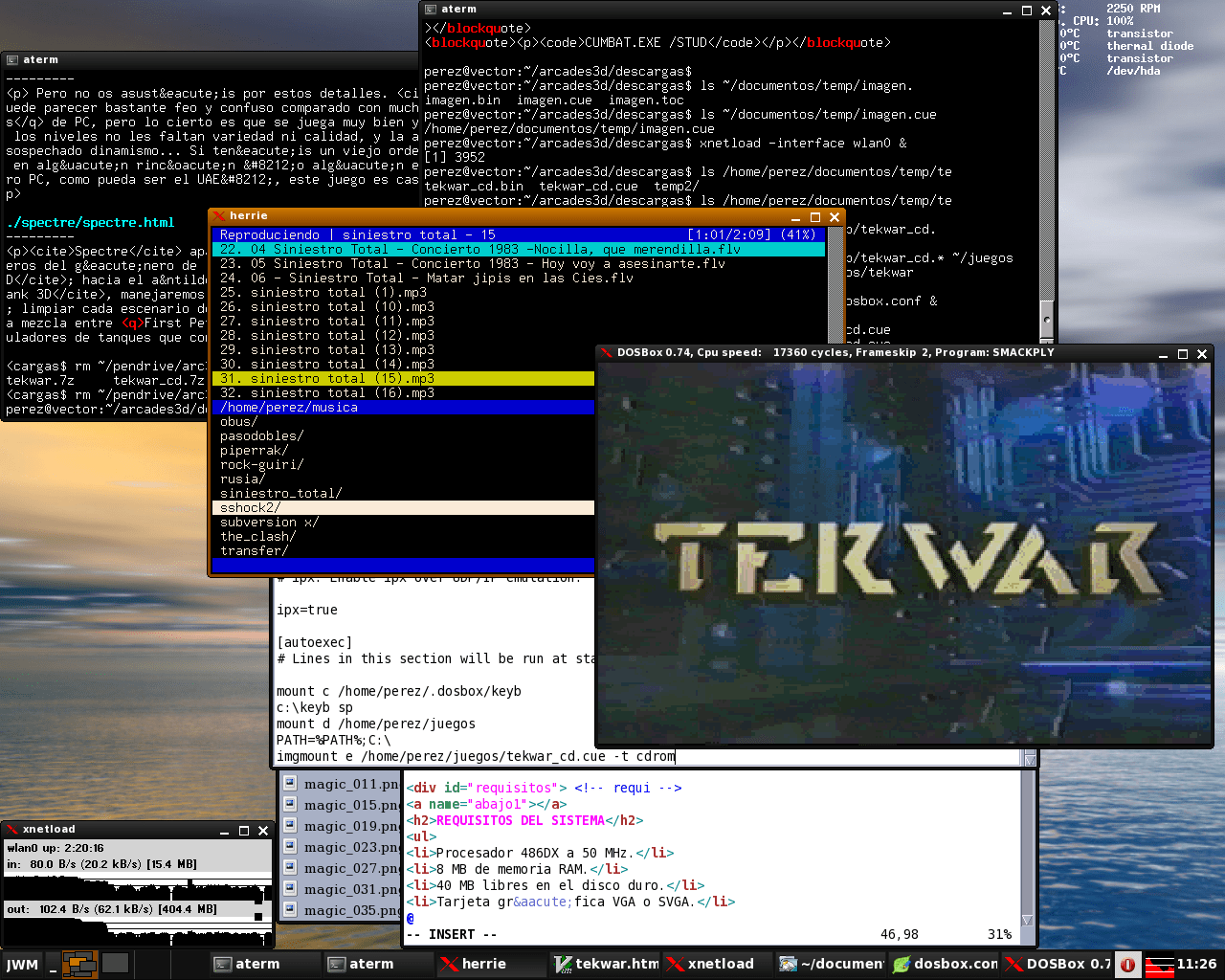Open the siniestro_total/ music folder
Viewport: 1225px width, 980px height.
[x=404, y=494]
